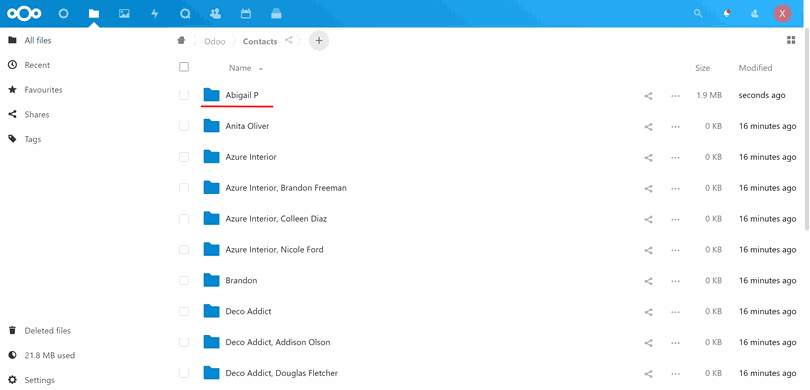The image size is (810, 390).
Task: Open the Abigail P folder
Action: coord(242,95)
